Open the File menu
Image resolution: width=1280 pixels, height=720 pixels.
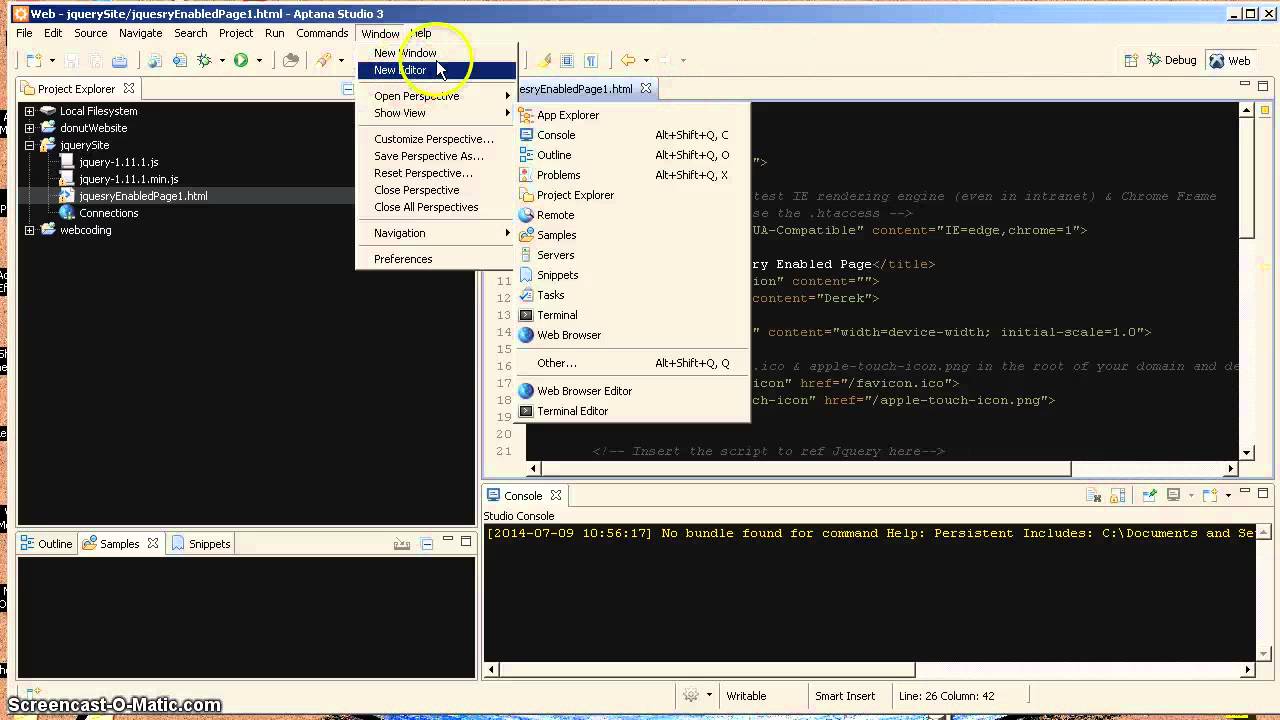tap(24, 33)
